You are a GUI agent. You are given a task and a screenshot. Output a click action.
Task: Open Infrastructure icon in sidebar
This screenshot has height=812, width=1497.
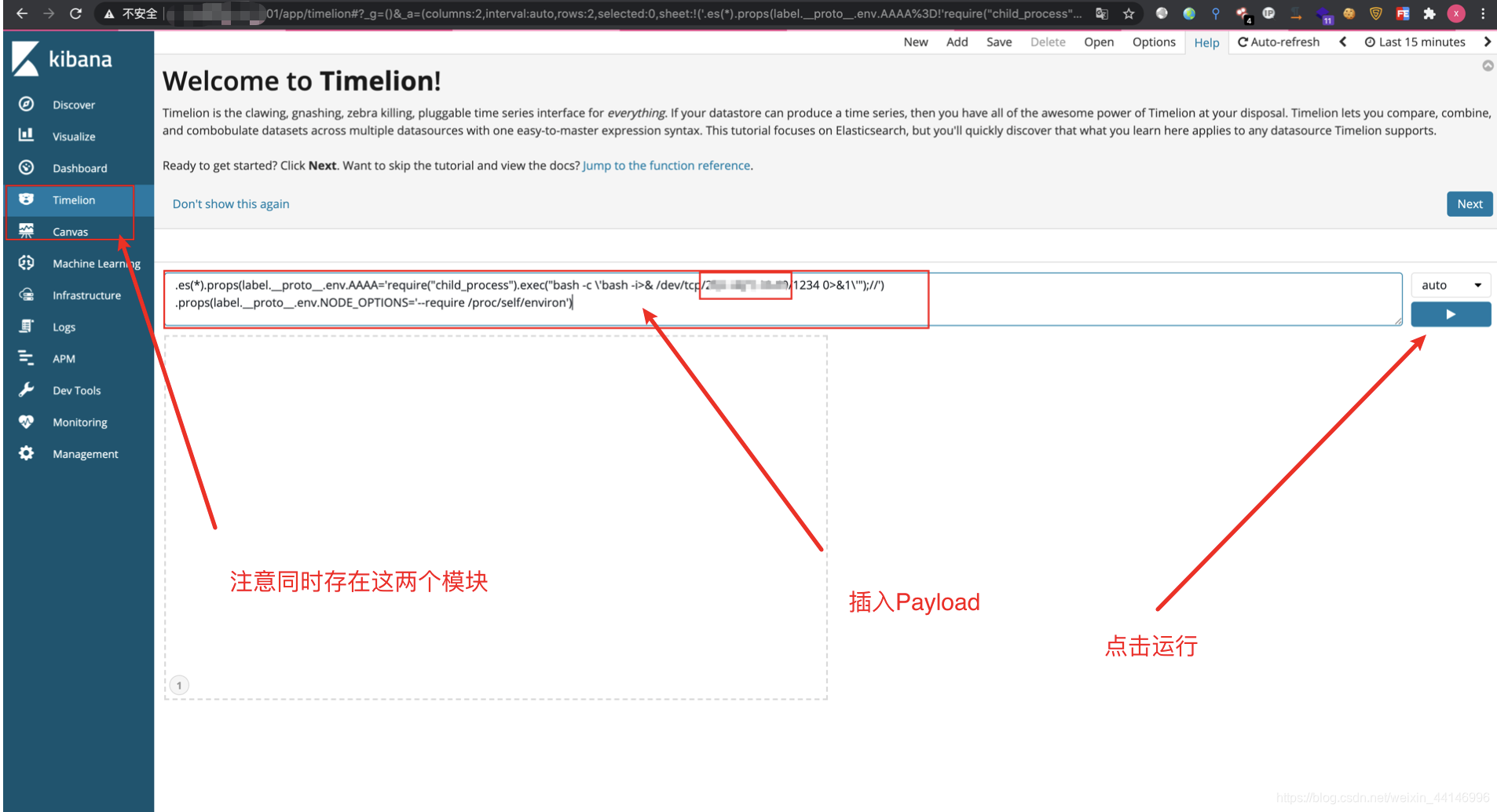(x=26, y=294)
